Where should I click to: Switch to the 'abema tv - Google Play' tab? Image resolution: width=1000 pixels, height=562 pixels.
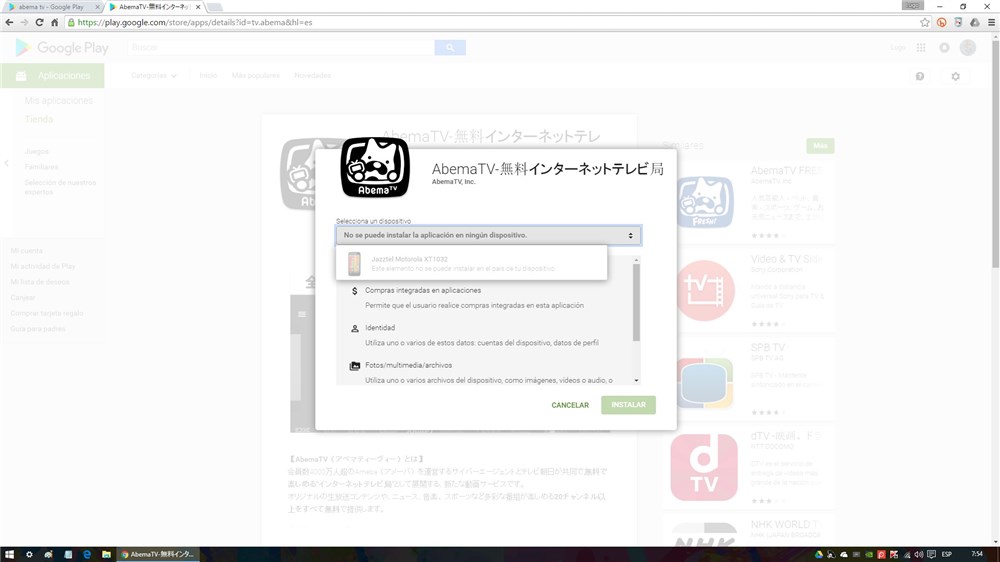coord(52,7)
